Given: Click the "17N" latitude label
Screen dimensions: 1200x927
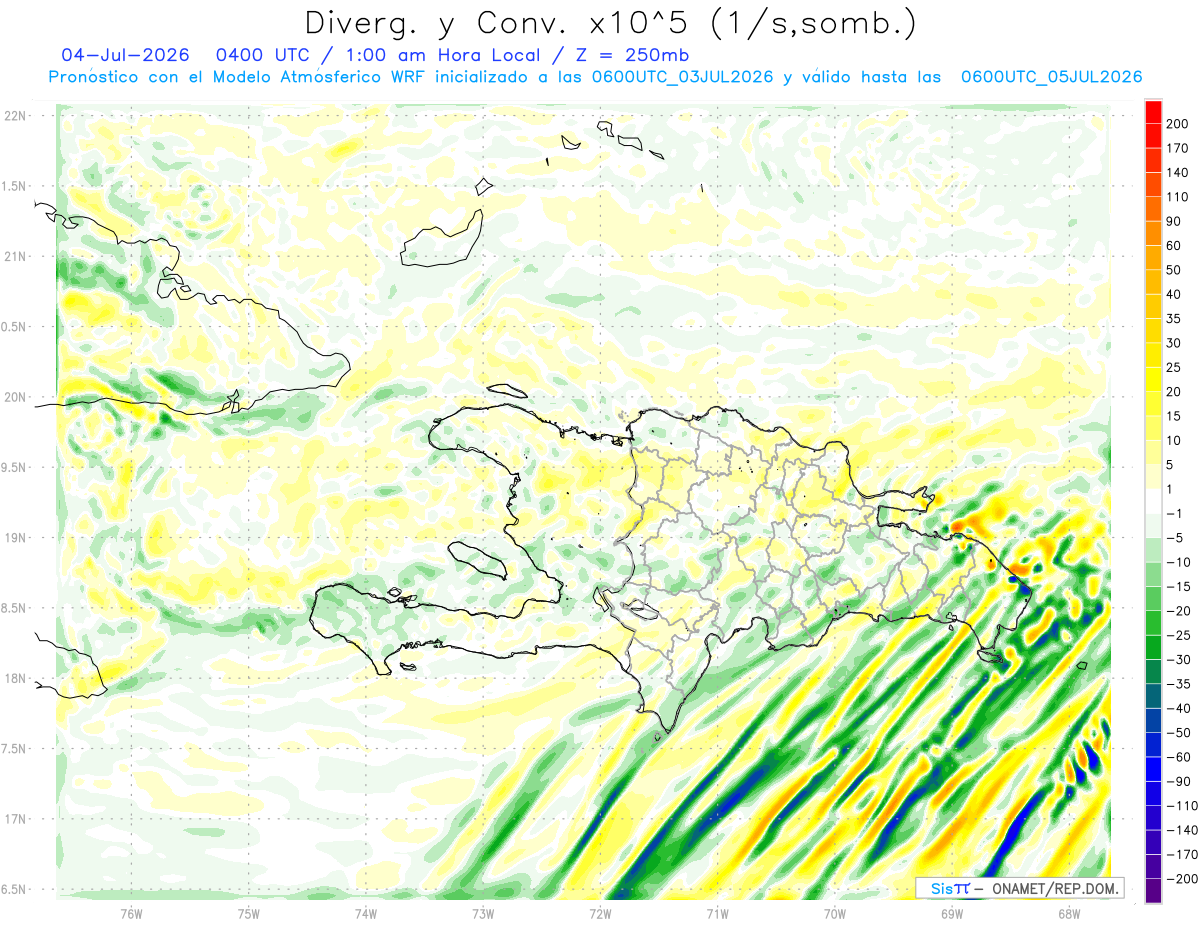Looking at the screenshot, I should click(15, 819).
